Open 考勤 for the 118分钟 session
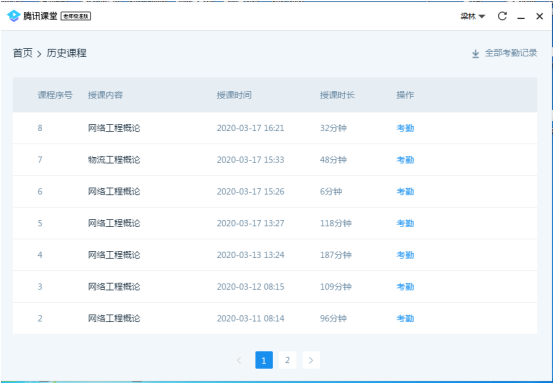The height and width of the screenshot is (383, 553). (405, 223)
